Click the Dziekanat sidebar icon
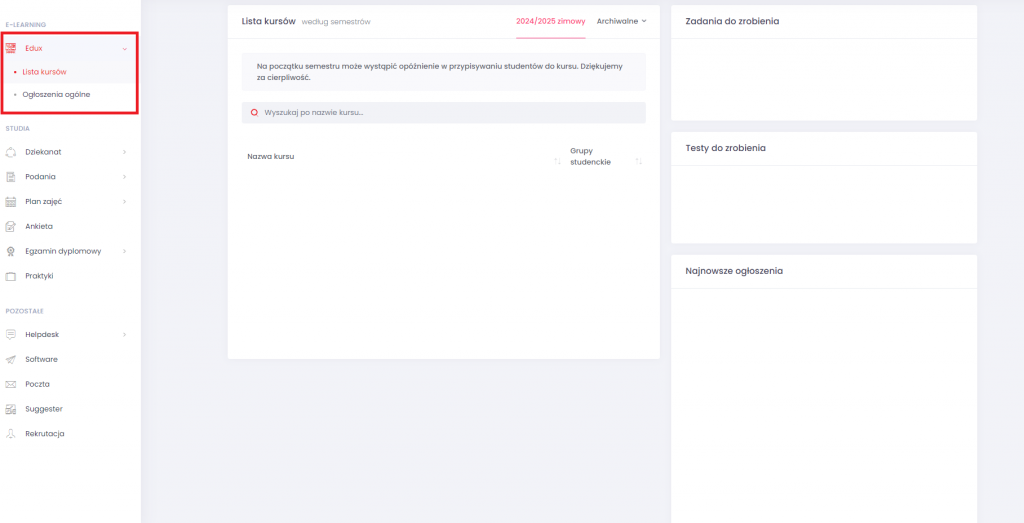The height and width of the screenshot is (523, 1024). point(11,152)
